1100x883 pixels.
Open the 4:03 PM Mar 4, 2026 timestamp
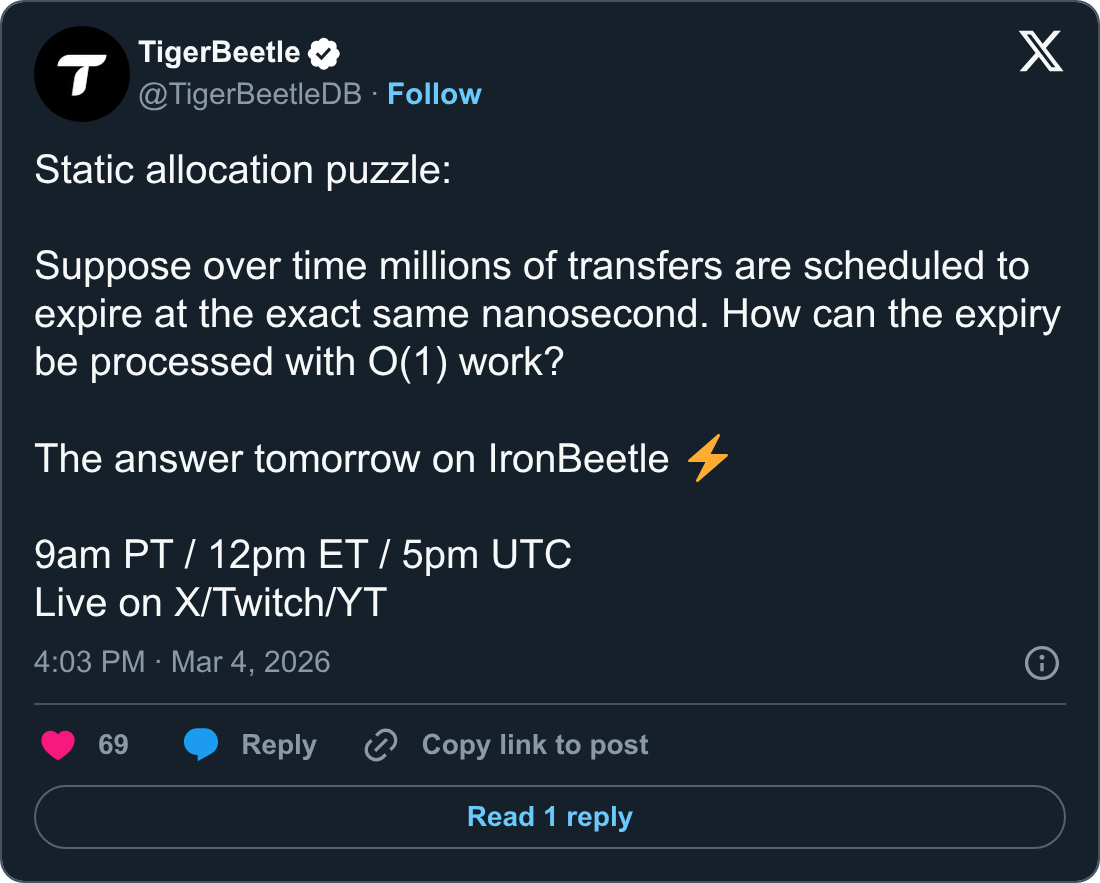[182, 662]
